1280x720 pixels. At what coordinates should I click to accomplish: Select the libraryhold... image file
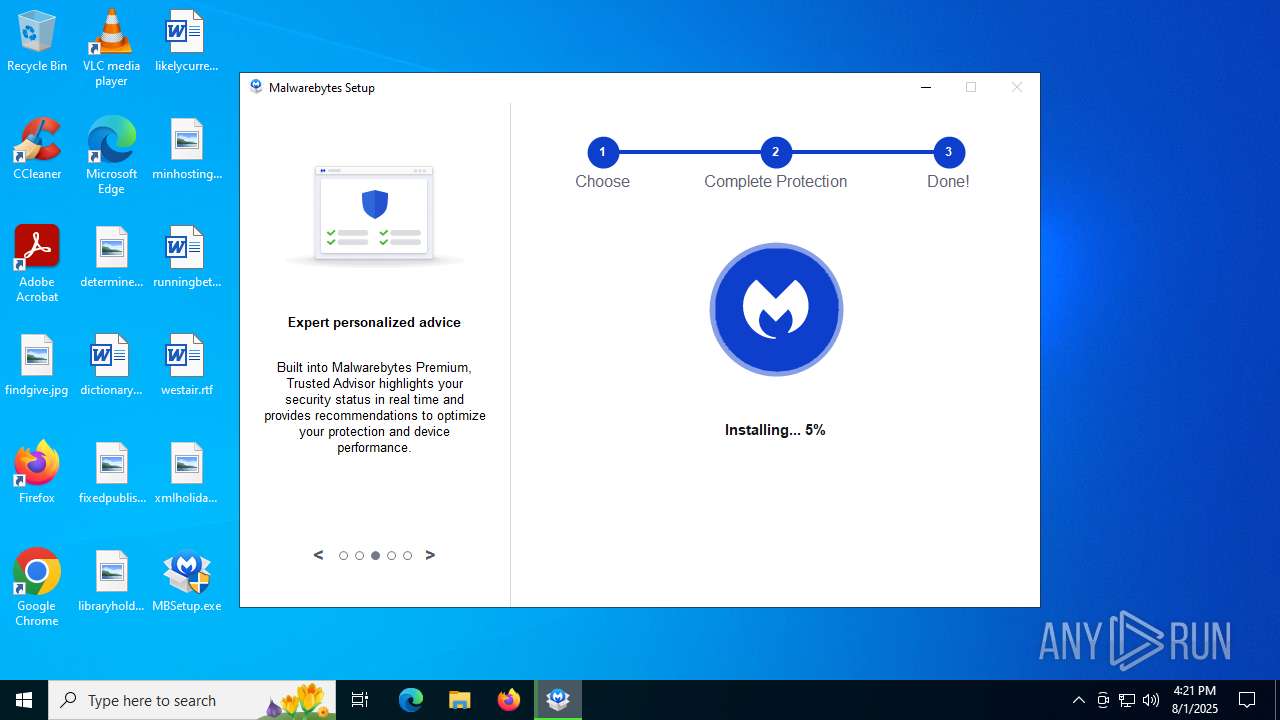[111, 581]
